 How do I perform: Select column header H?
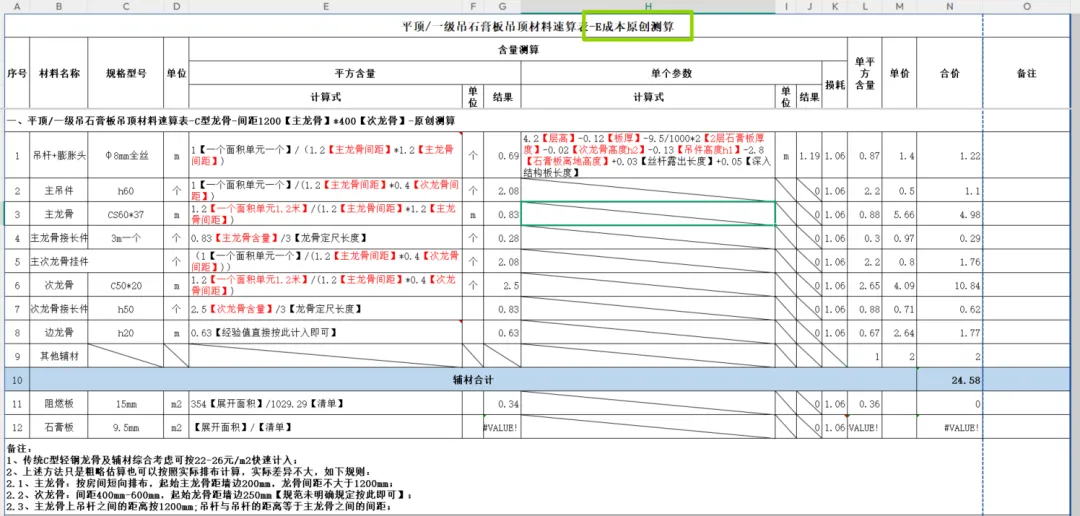[x=648, y=6]
